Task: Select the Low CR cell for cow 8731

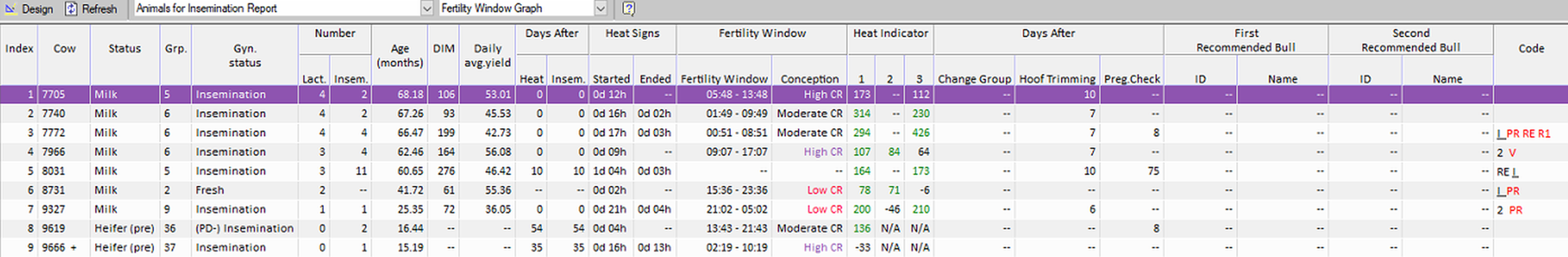Action: pos(824,190)
